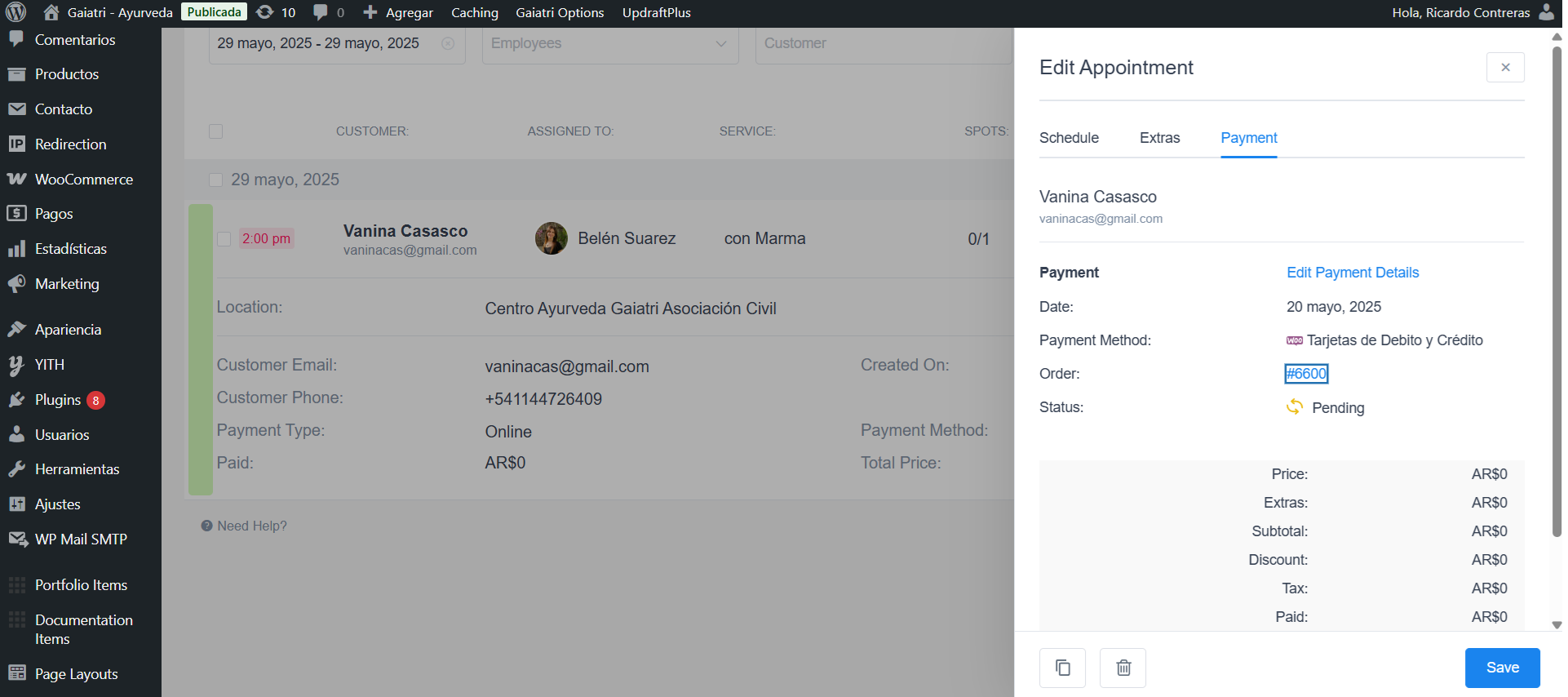Click the phone number +541144726409
Screen dimensions: 1568x697
point(543,399)
